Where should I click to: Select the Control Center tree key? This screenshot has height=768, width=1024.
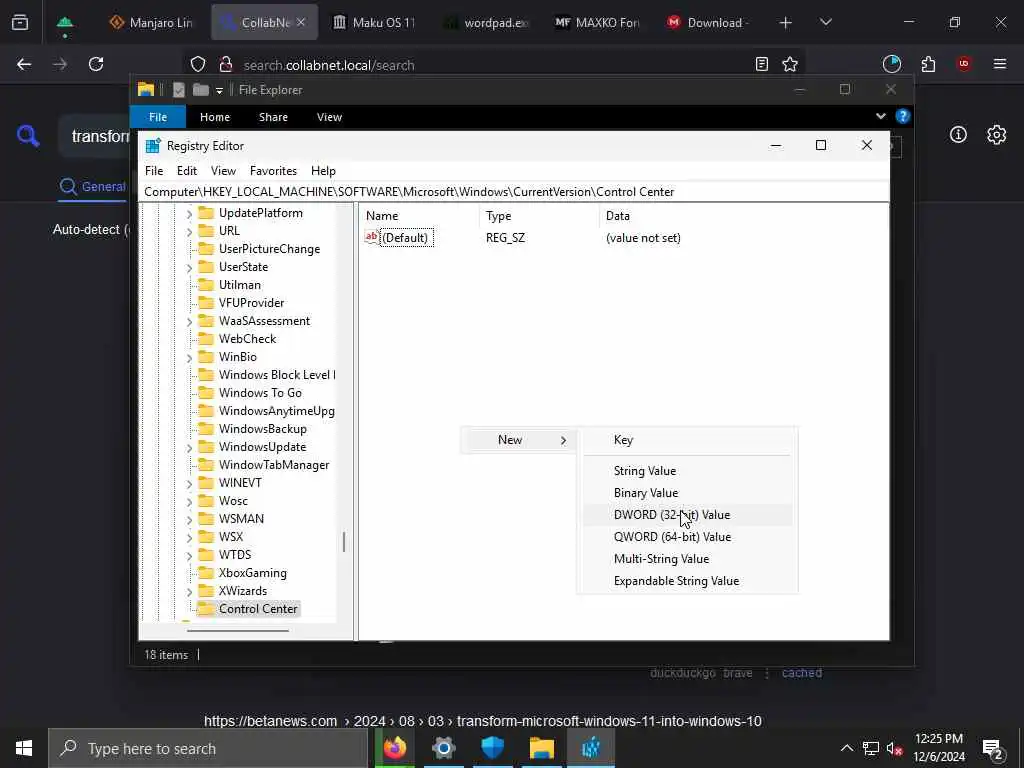258,609
